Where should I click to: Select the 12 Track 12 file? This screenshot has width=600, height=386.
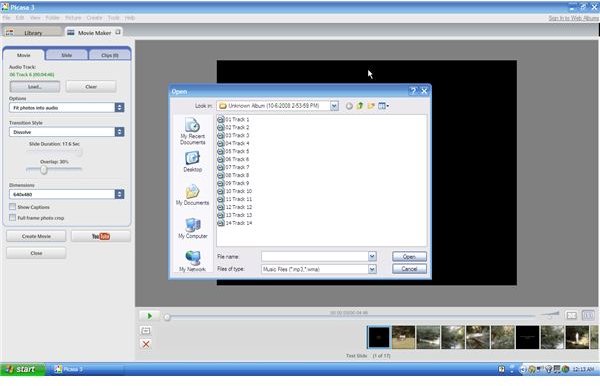pyautogui.click(x=235, y=207)
